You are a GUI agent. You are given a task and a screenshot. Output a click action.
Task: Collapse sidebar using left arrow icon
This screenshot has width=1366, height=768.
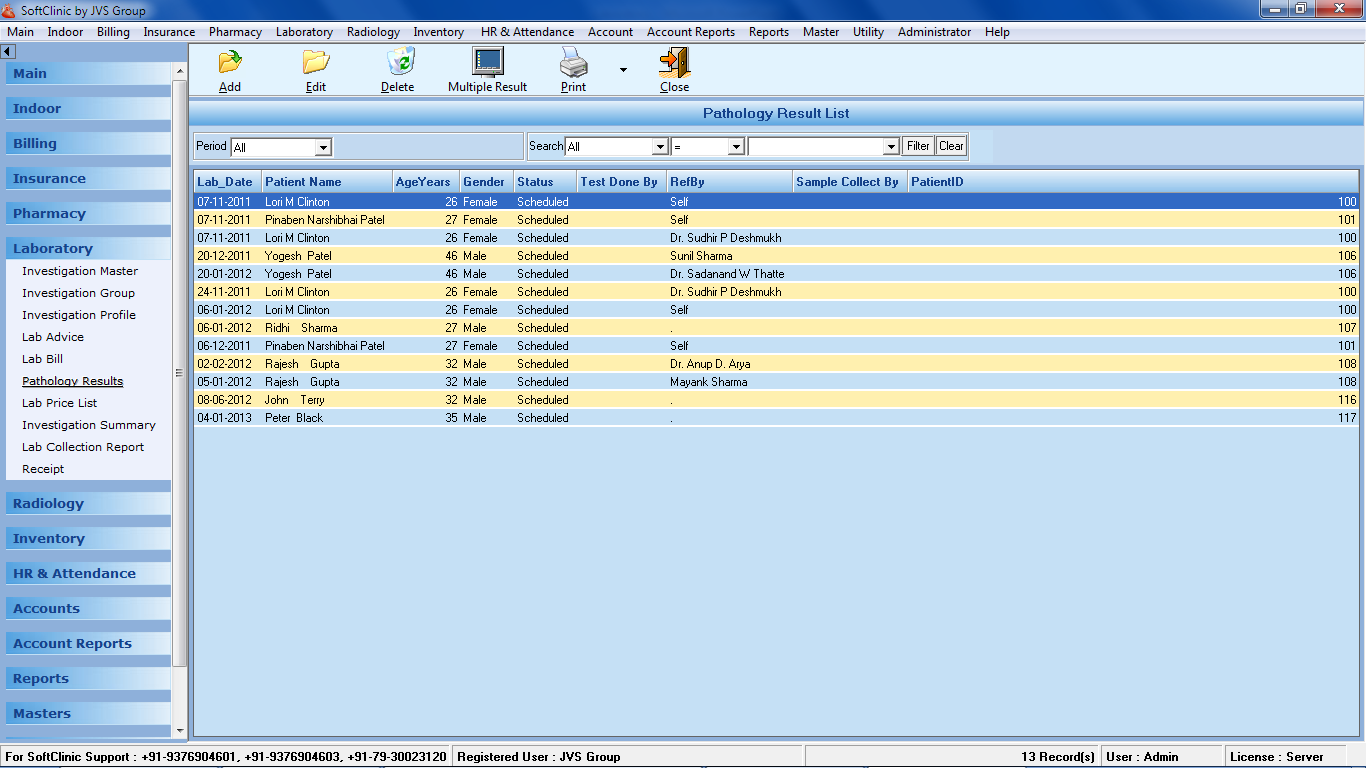tap(8, 51)
